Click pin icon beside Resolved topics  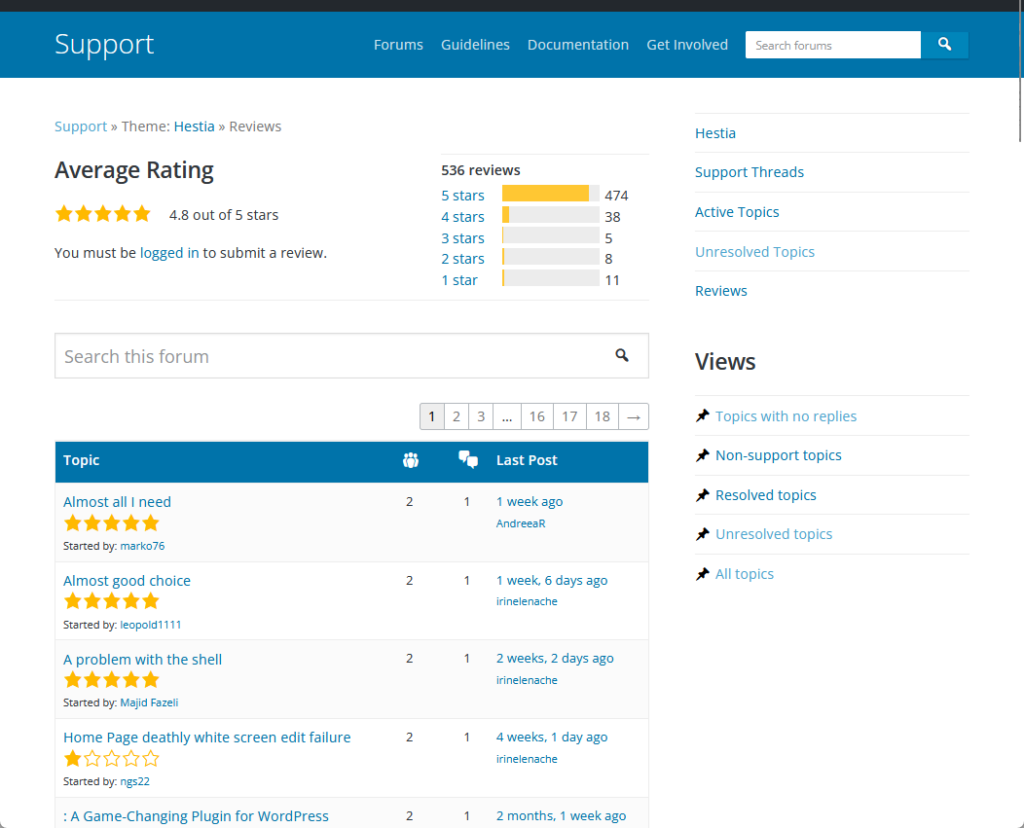coord(703,495)
